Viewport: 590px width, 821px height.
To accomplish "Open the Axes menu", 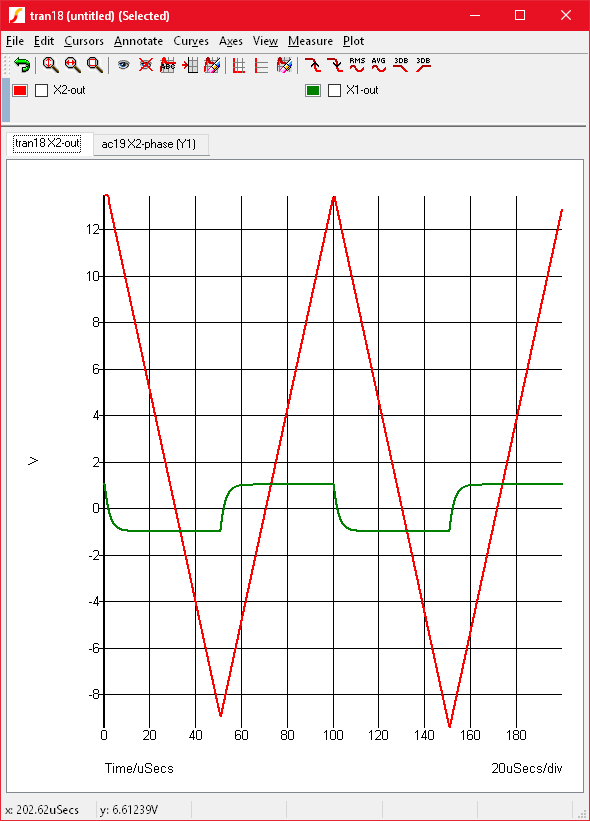I will tap(231, 41).
